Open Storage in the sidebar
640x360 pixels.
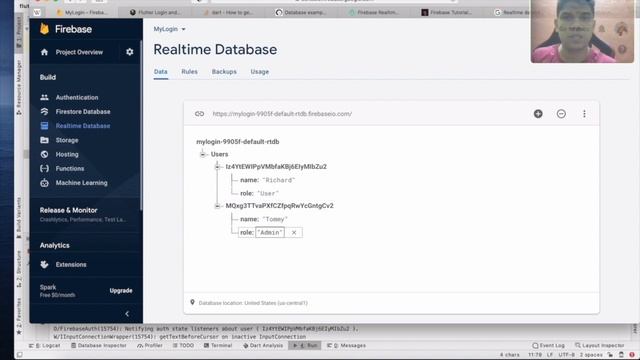(67, 140)
